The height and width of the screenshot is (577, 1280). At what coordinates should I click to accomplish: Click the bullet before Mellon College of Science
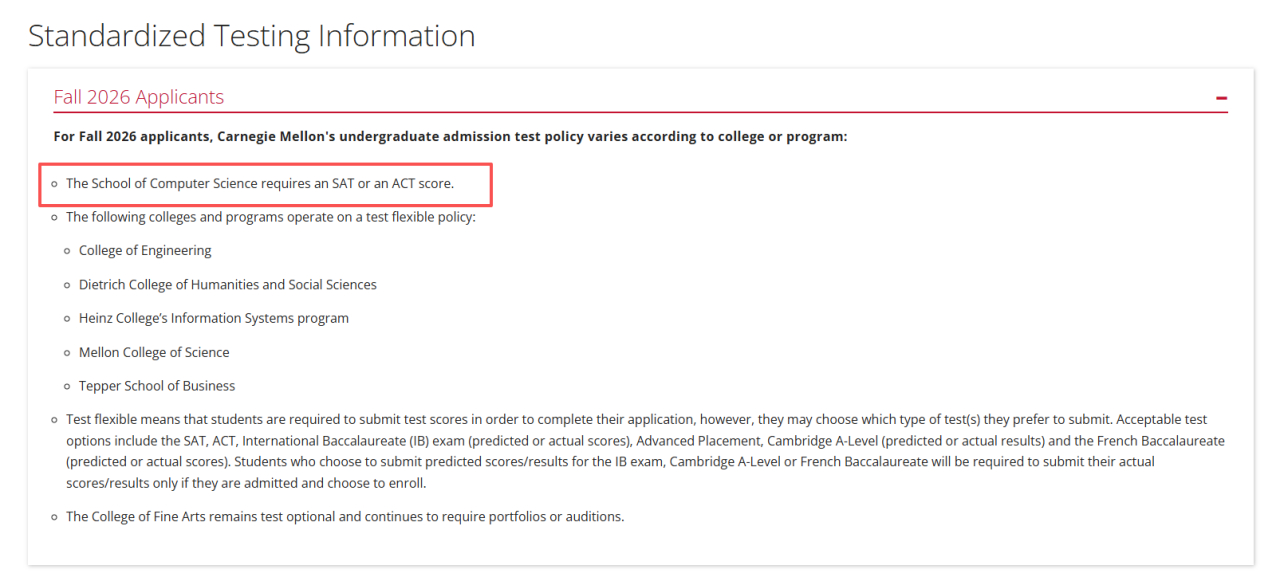click(x=68, y=353)
